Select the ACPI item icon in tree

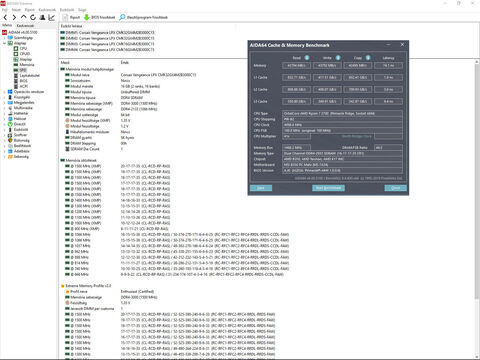(x=16, y=86)
